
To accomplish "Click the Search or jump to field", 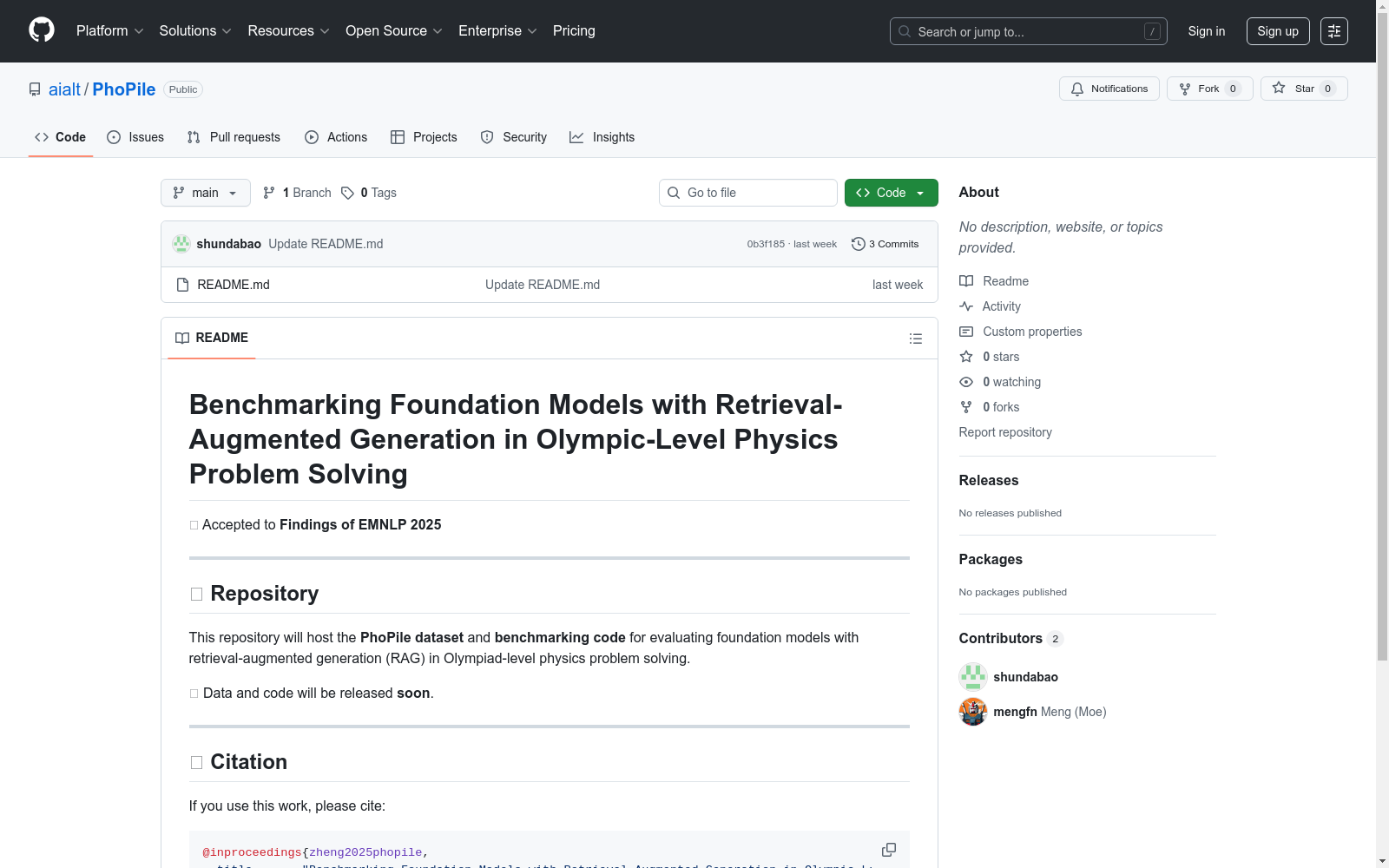I will pos(1029,31).
